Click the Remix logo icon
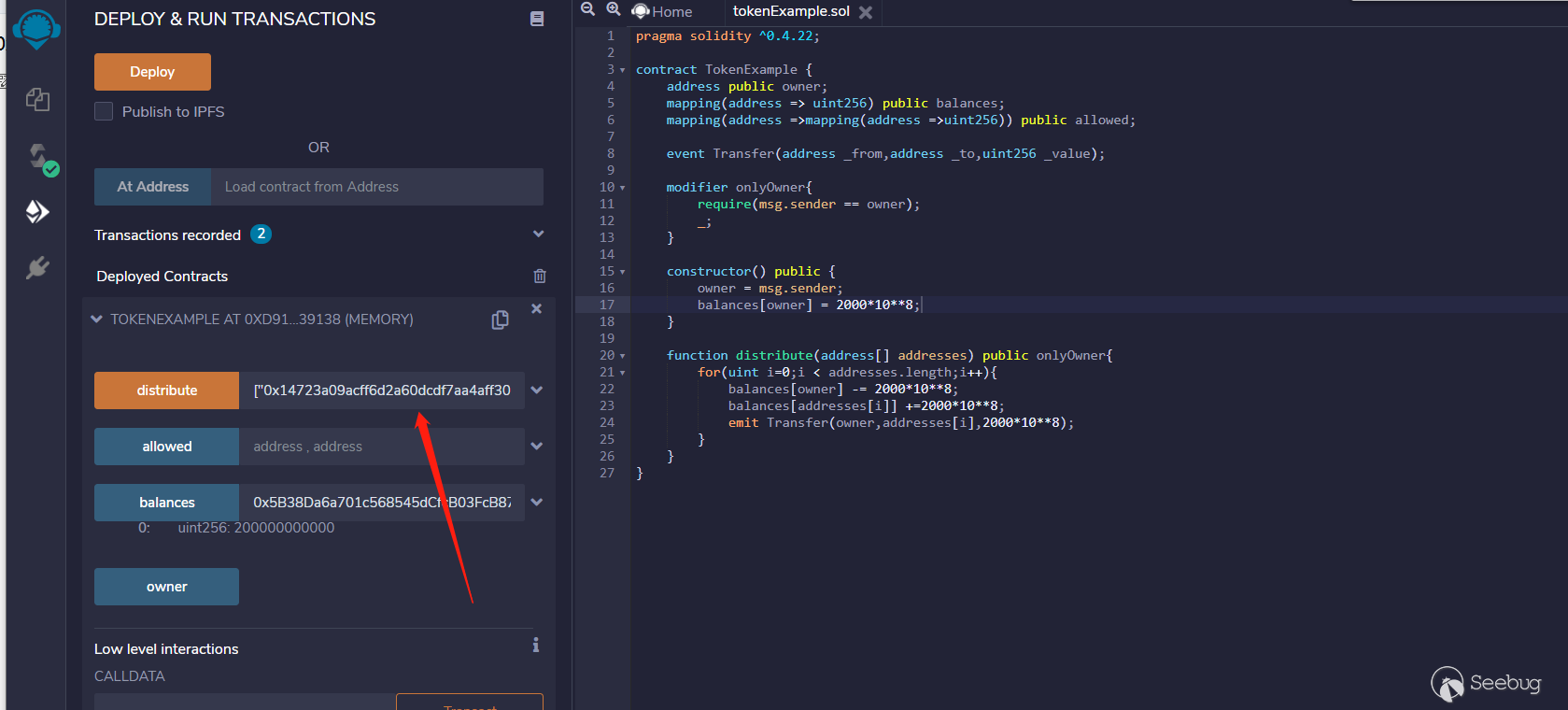The image size is (1568, 710). tap(36, 30)
